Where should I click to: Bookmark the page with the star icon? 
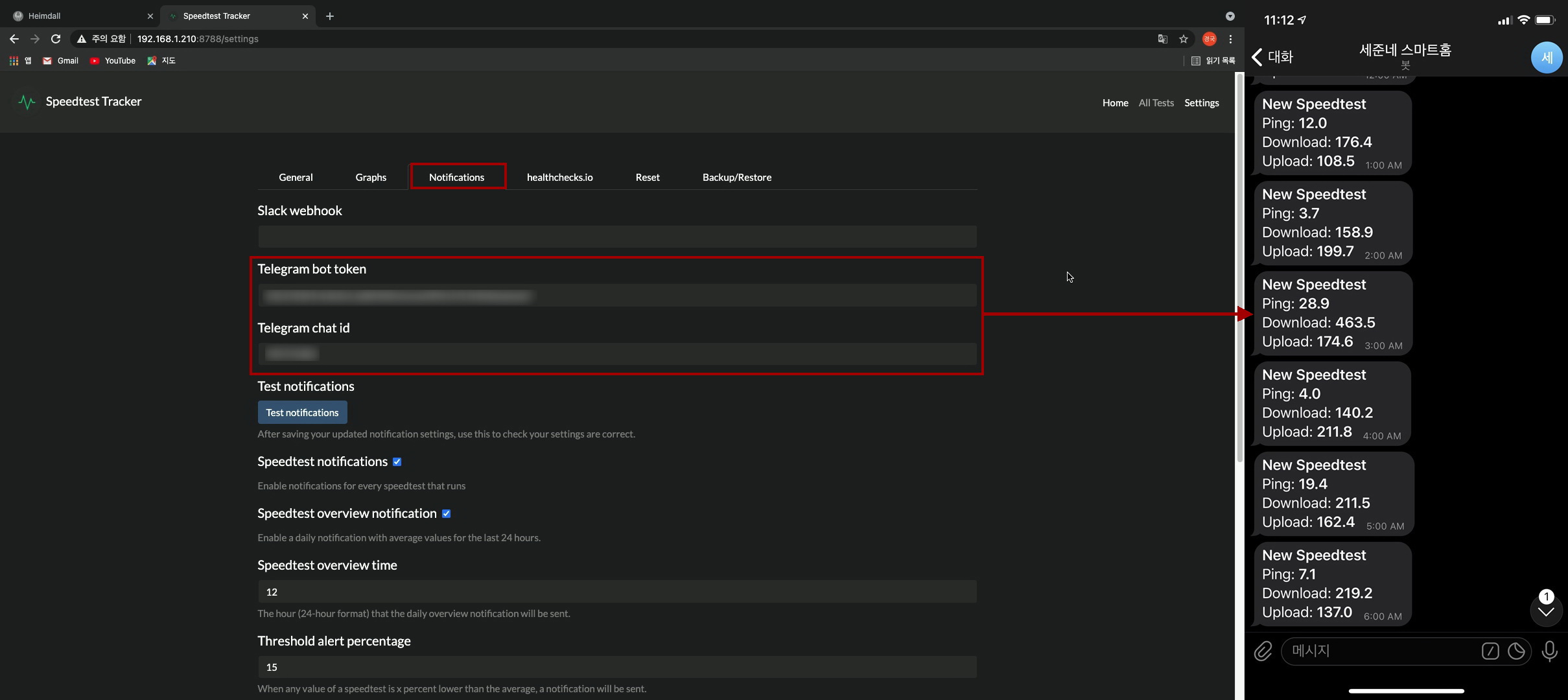[1184, 39]
